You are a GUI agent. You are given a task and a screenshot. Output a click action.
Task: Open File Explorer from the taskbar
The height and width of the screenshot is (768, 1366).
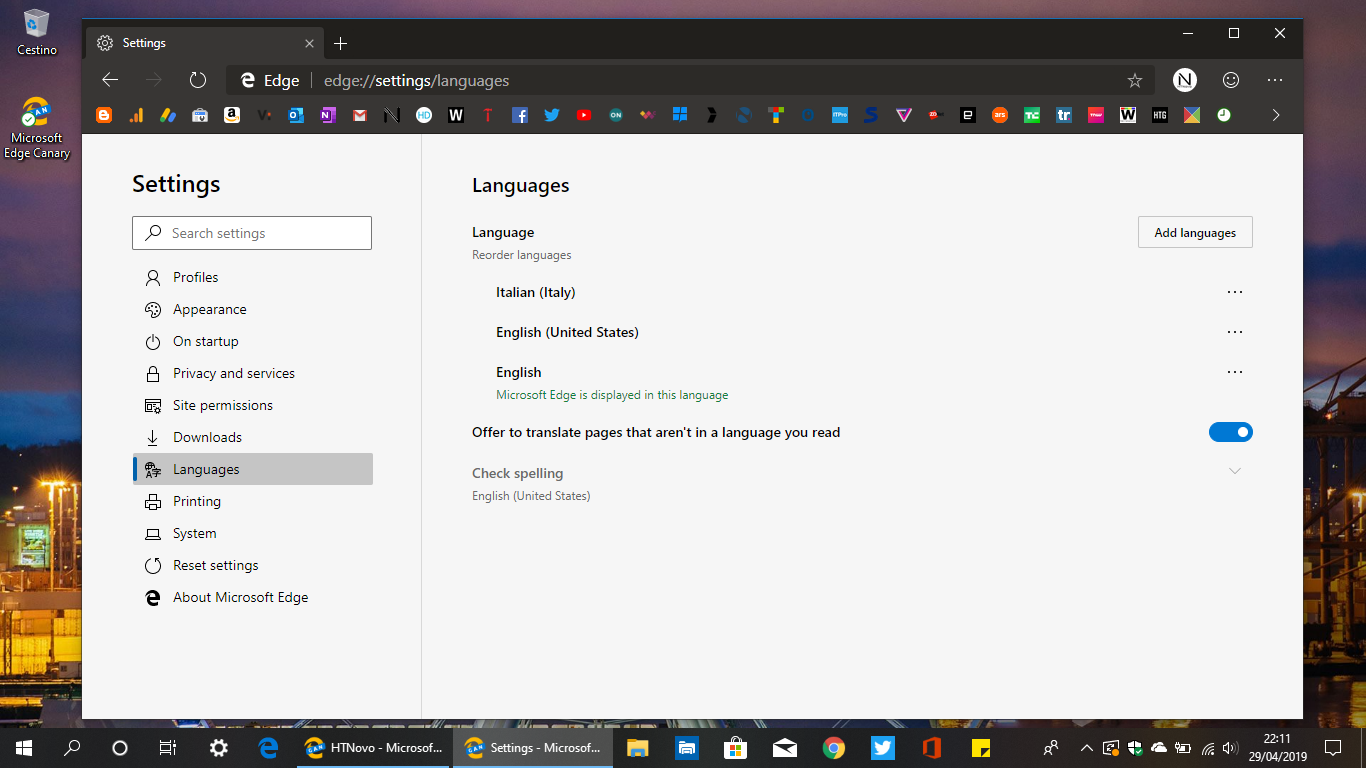[x=637, y=748]
